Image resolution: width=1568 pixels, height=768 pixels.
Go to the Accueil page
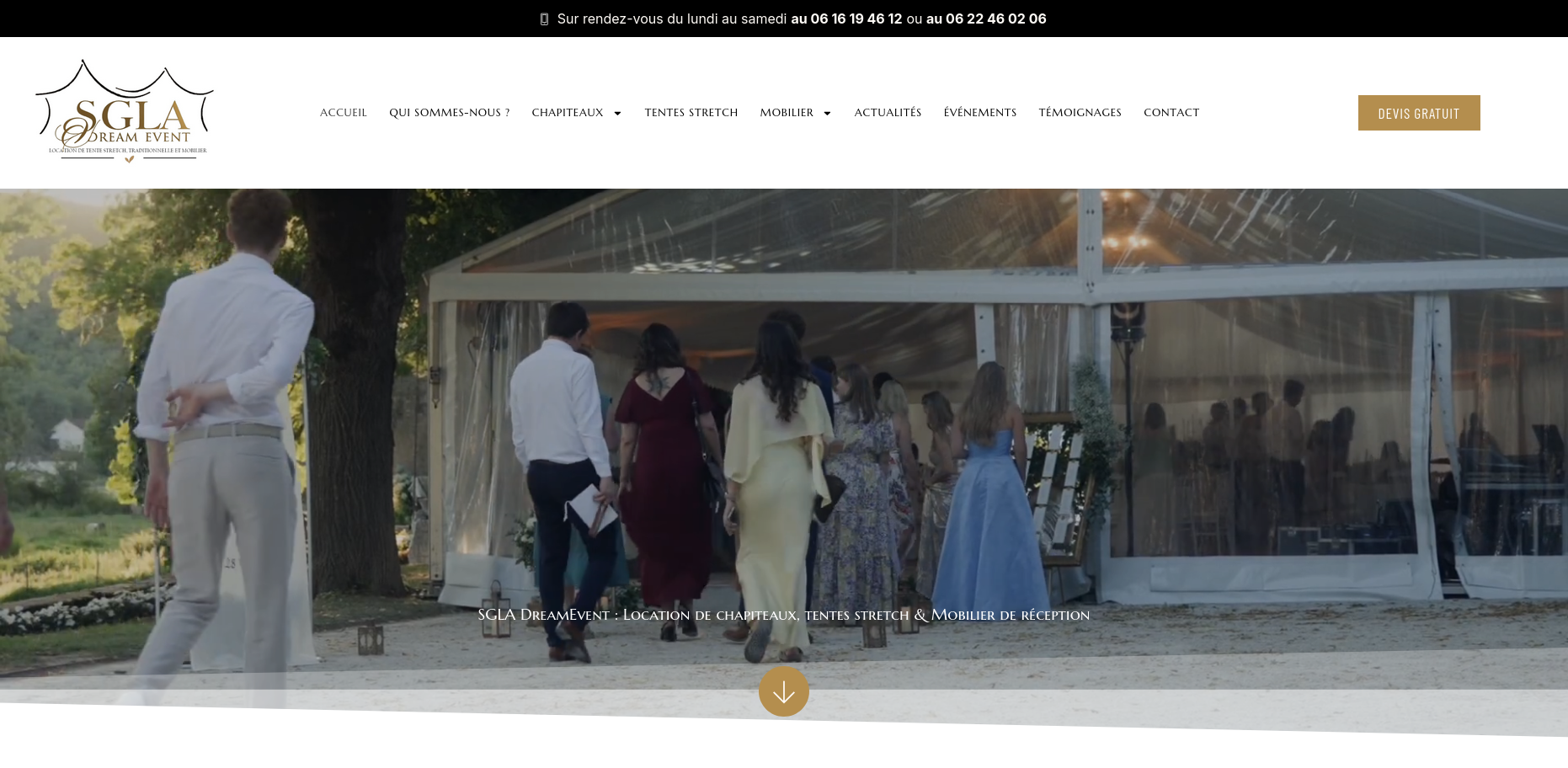click(343, 113)
